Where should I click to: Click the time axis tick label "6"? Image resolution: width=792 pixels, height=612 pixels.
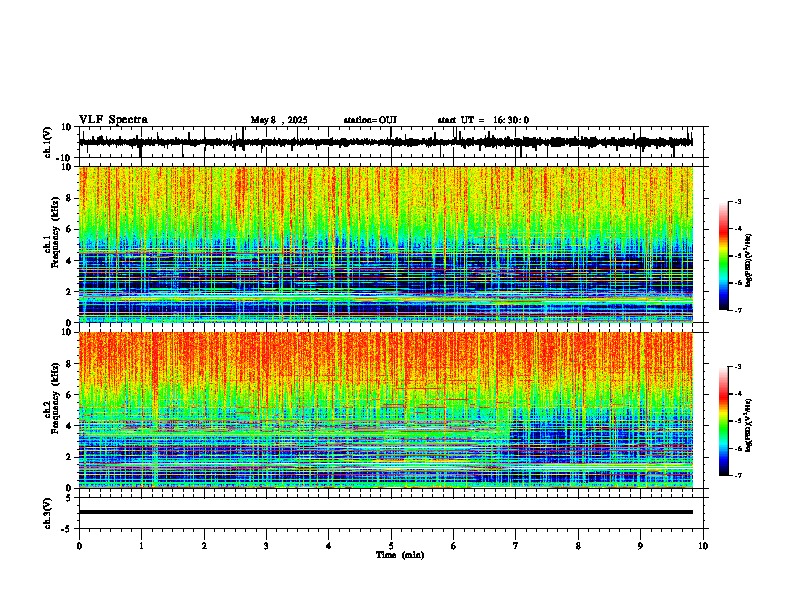coord(454,546)
